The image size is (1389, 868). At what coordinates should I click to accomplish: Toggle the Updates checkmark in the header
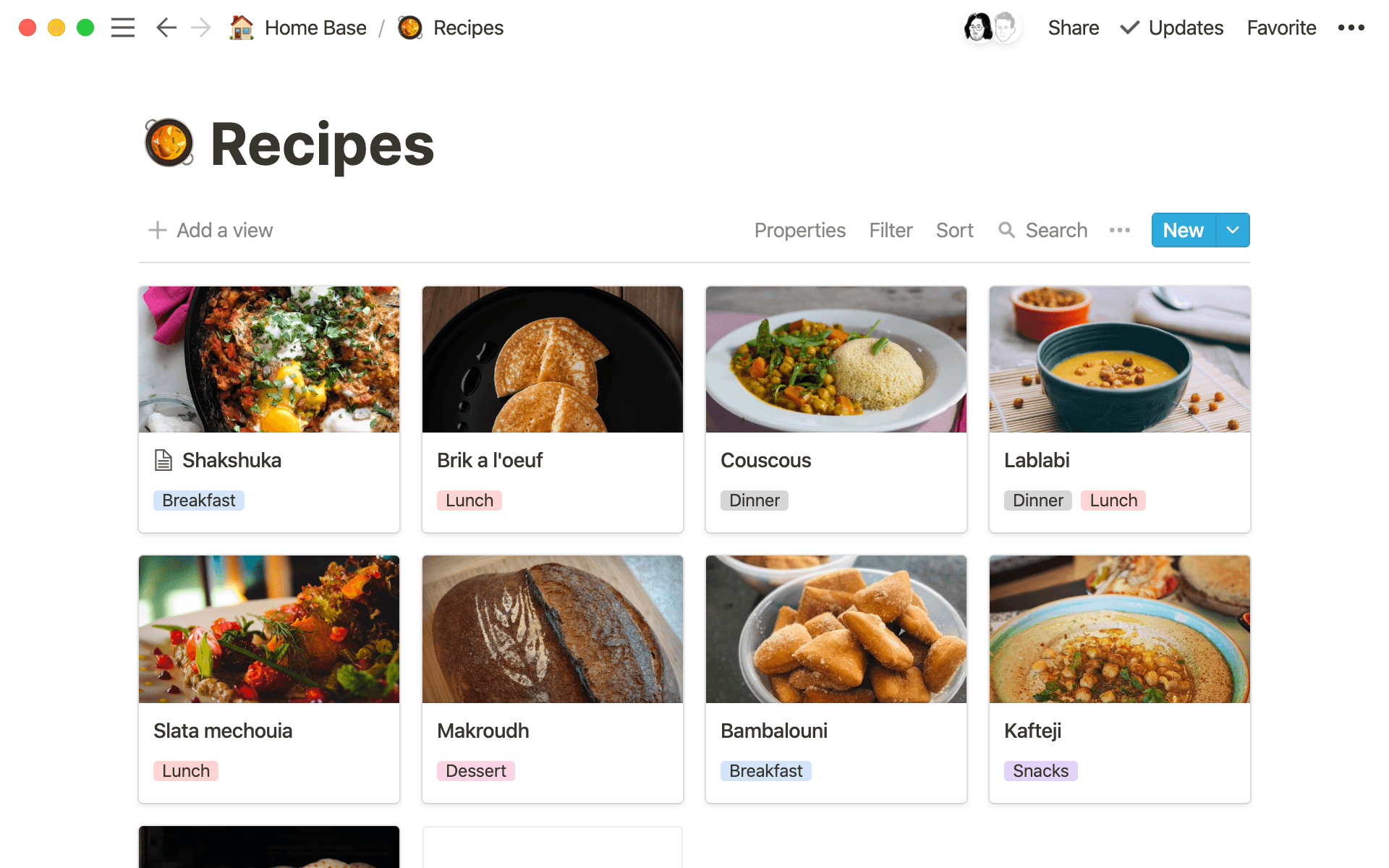coord(1129,27)
